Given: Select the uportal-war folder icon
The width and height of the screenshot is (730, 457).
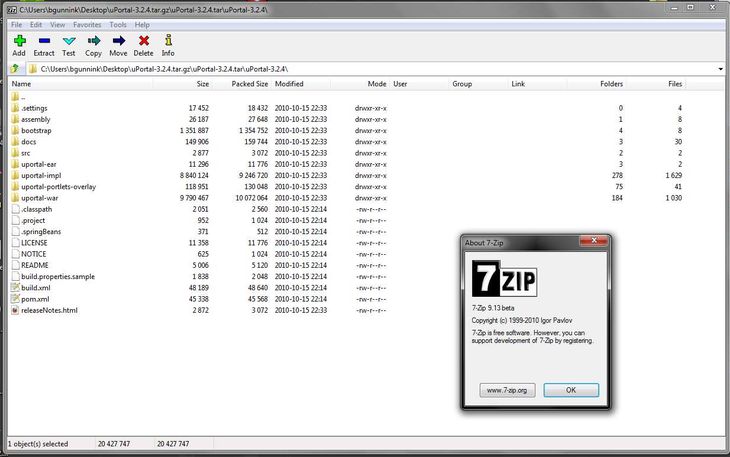Looking at the screenshot, I should coord(15,198).
